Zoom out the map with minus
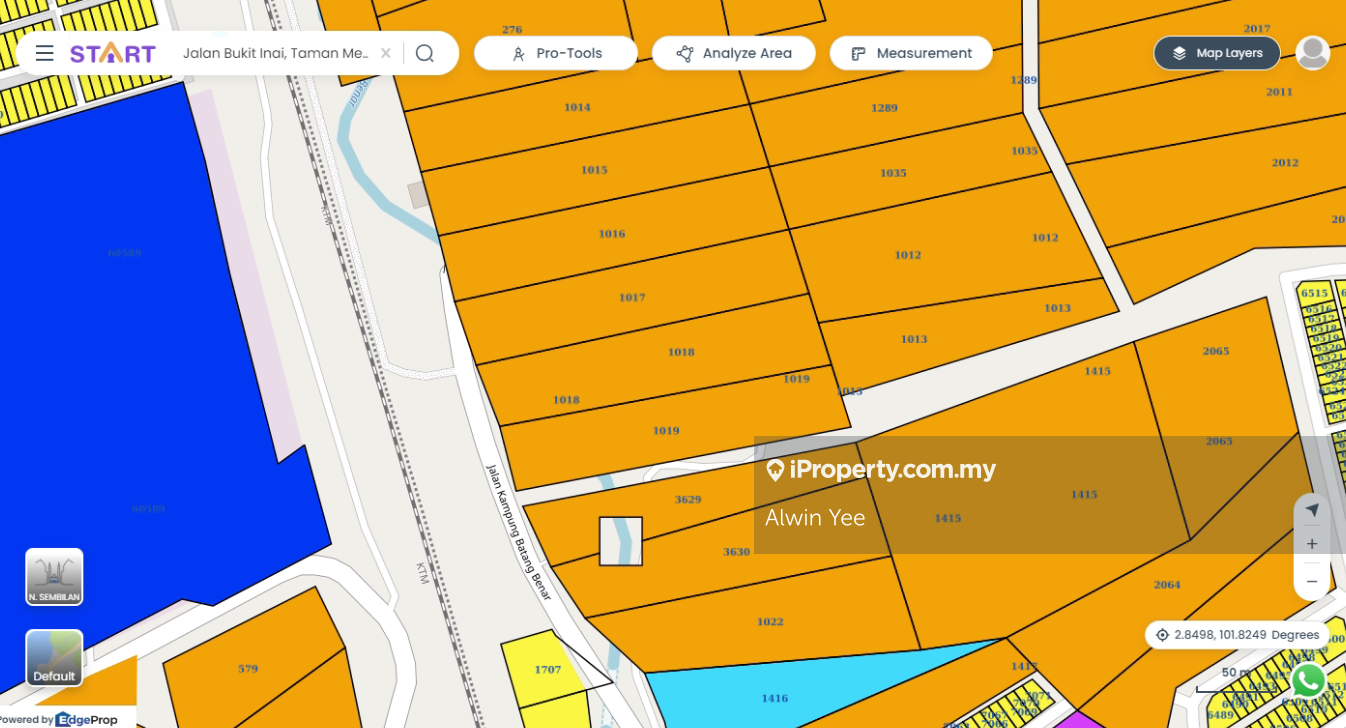 click(x=1312, y=581)
